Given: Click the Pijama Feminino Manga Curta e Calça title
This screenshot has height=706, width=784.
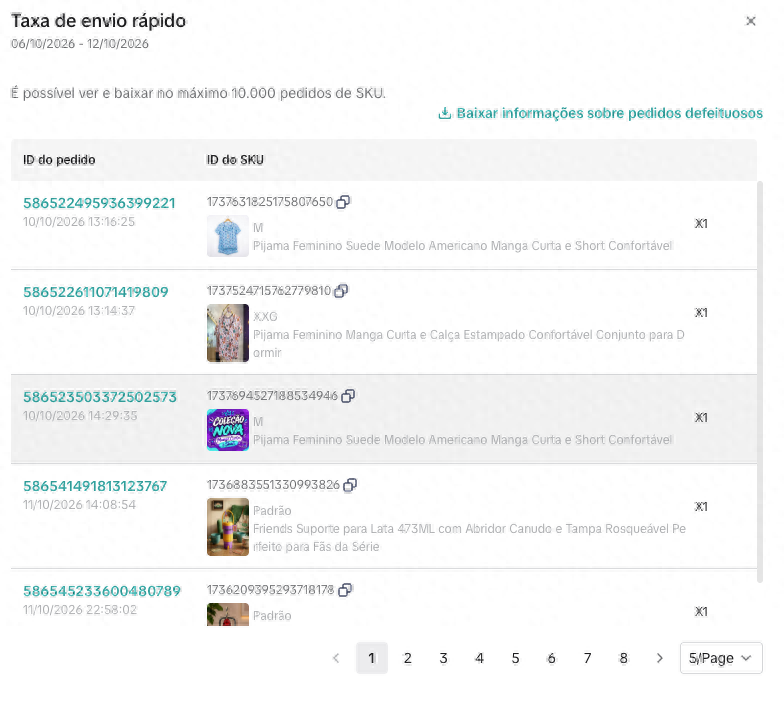Looking at the screenshot, I should 468,344.
